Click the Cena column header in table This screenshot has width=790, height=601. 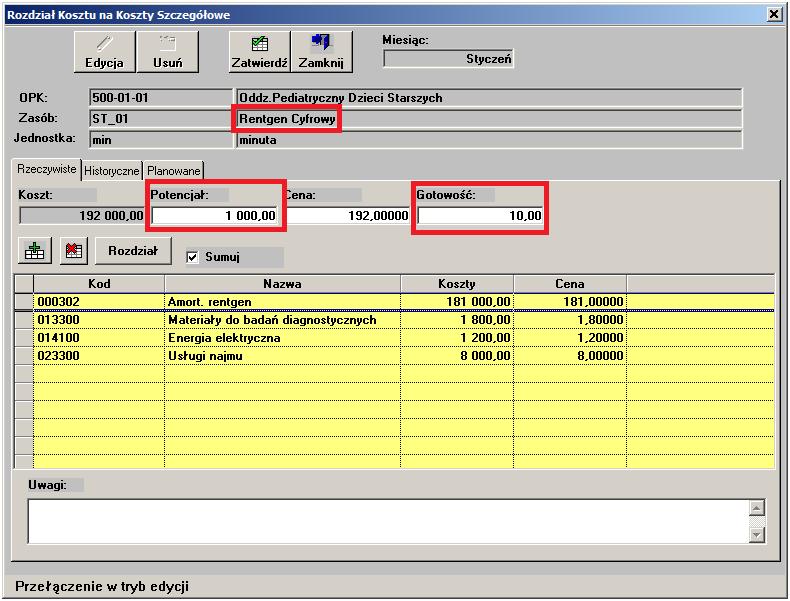point(570,284)
